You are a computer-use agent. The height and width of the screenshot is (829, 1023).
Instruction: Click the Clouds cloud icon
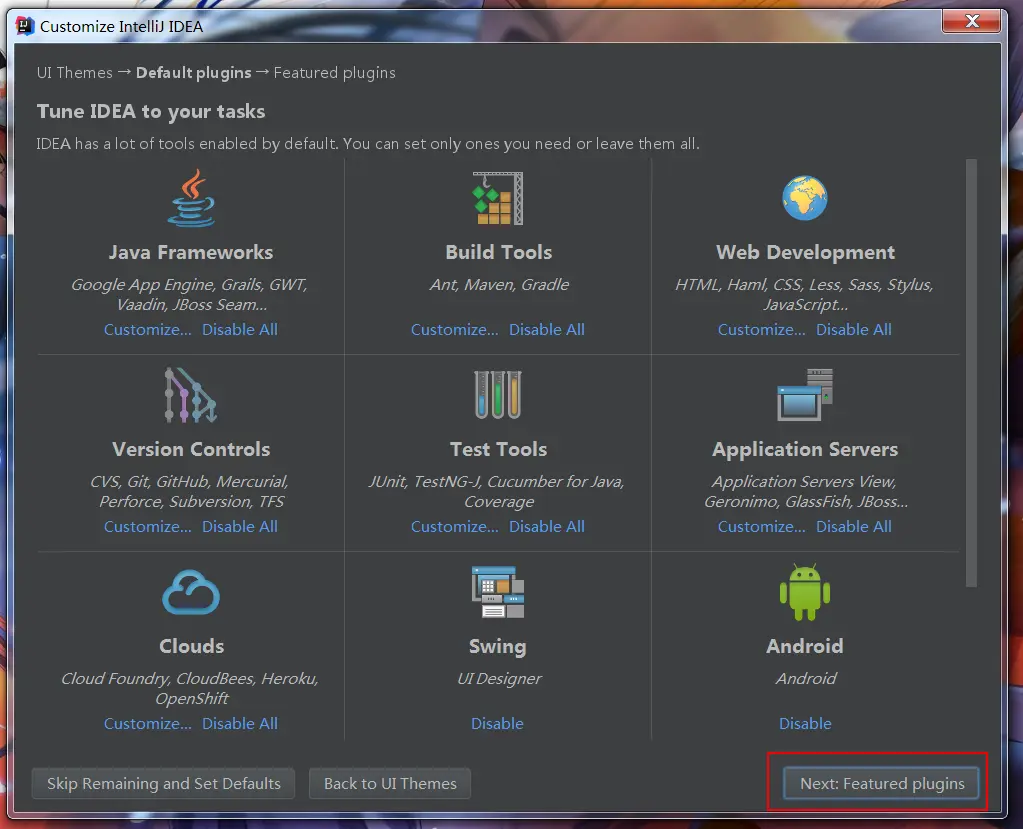tap(191, 592)
